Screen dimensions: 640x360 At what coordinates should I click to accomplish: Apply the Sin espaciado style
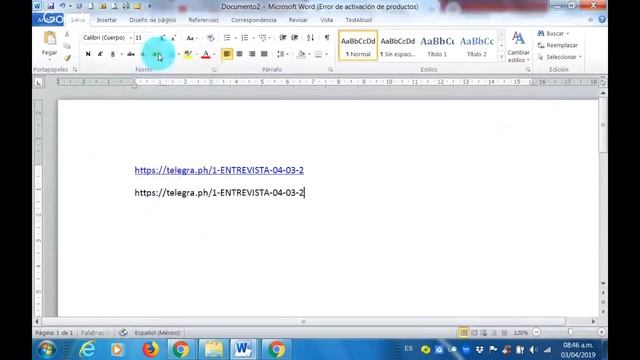point(398,45)
